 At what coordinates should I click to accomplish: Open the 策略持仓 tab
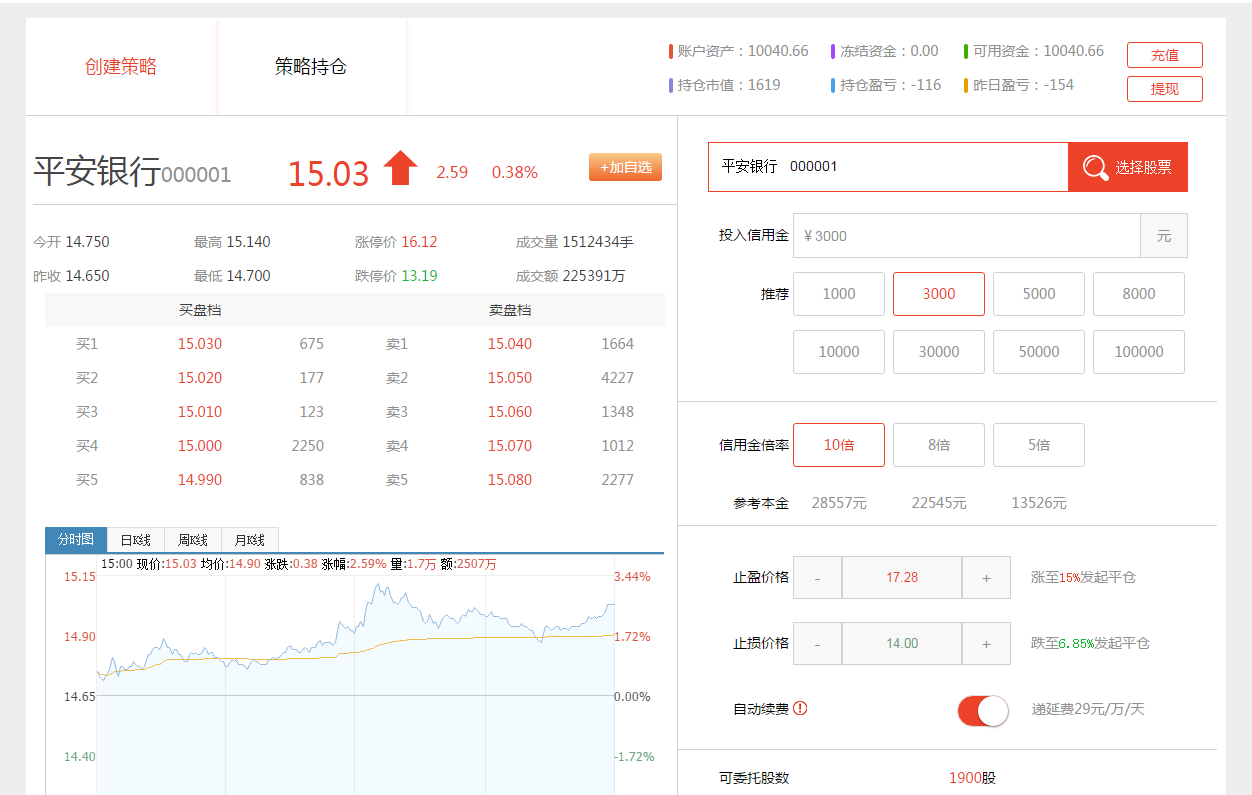click(311, 67)
